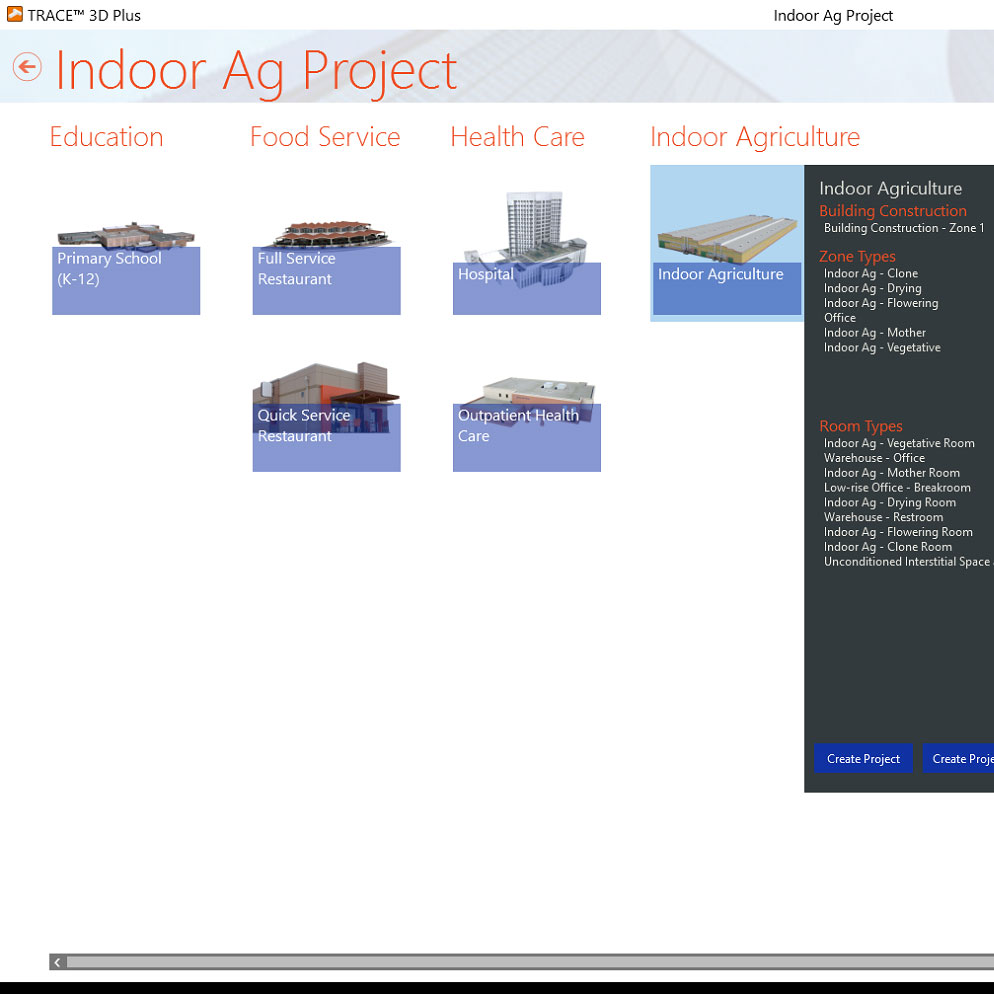Select Building Construction - Zone 1
Viewport: 994px width, 994px height.
903,227
